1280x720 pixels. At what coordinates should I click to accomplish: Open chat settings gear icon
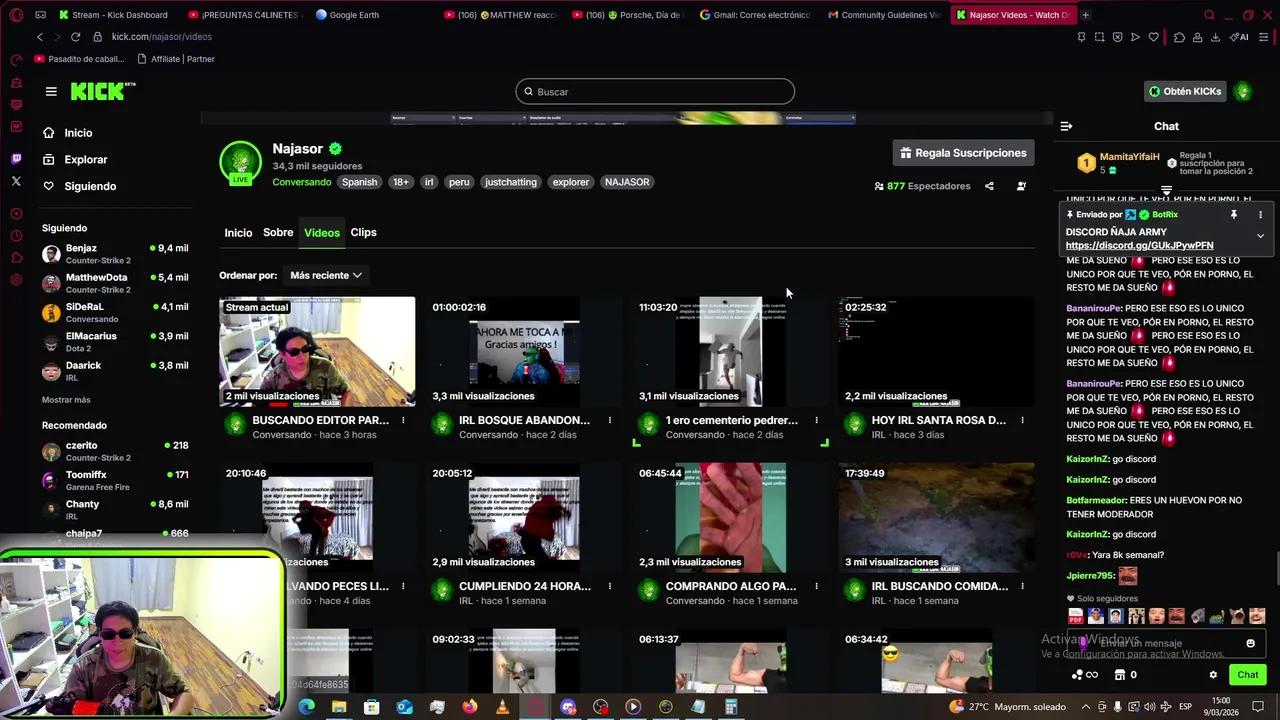pyautogui.click(x=1213, y=675)
